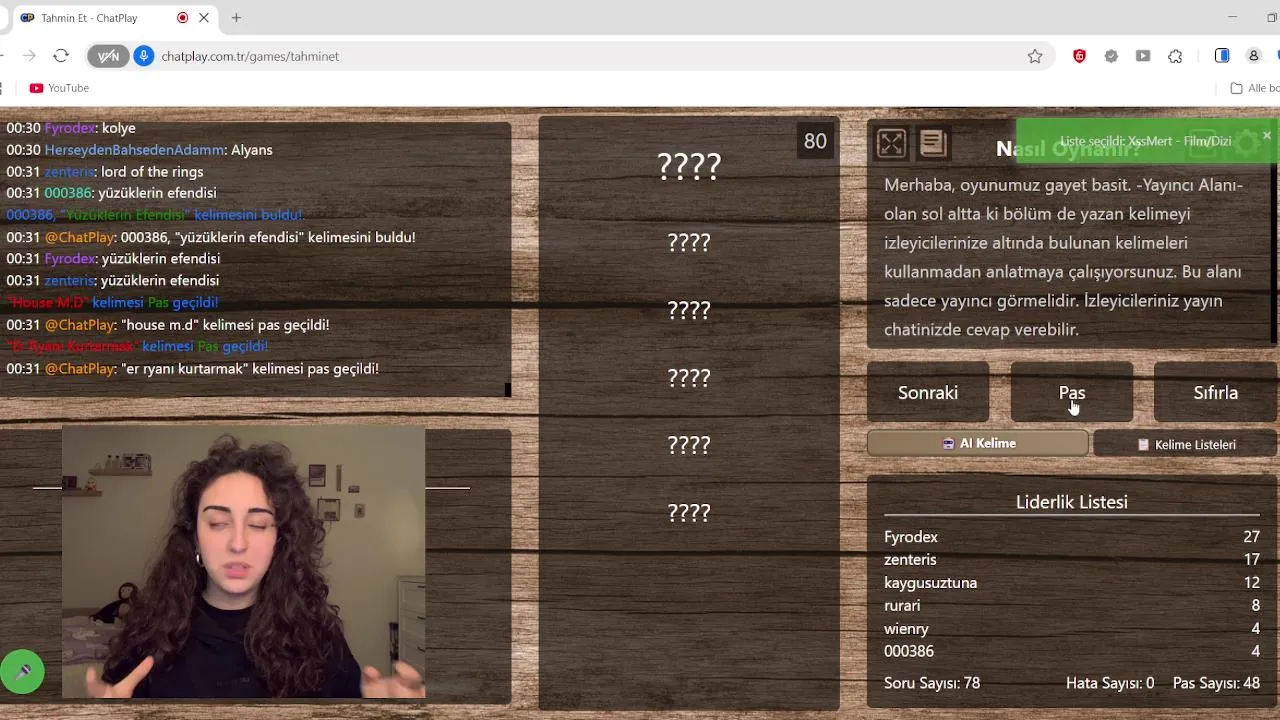Dismiss the green 'Liste seçildi' notification

(x=1266, y=135)
